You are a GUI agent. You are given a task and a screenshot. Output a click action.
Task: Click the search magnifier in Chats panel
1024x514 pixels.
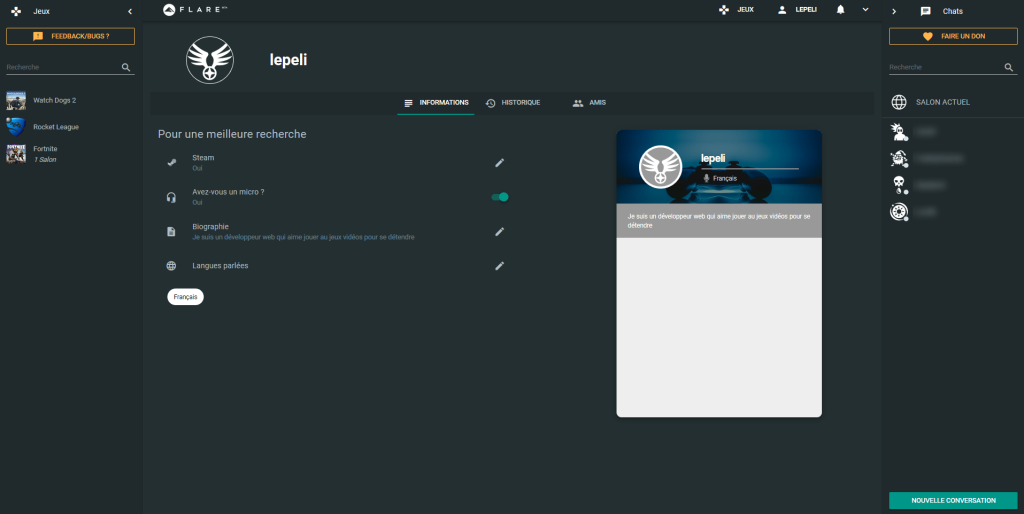coord(1009,67)
